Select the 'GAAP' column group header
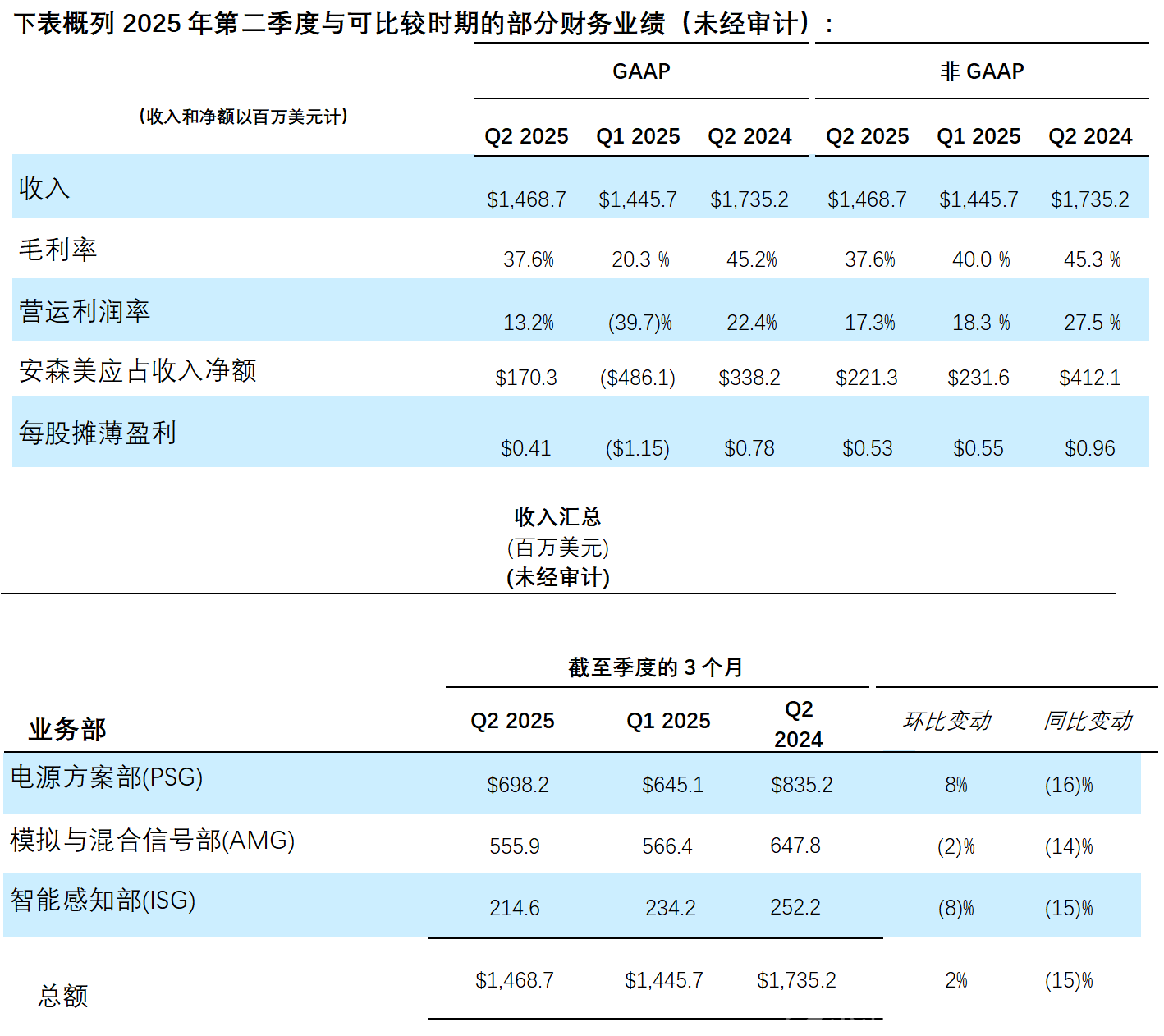 click(641, 71)
